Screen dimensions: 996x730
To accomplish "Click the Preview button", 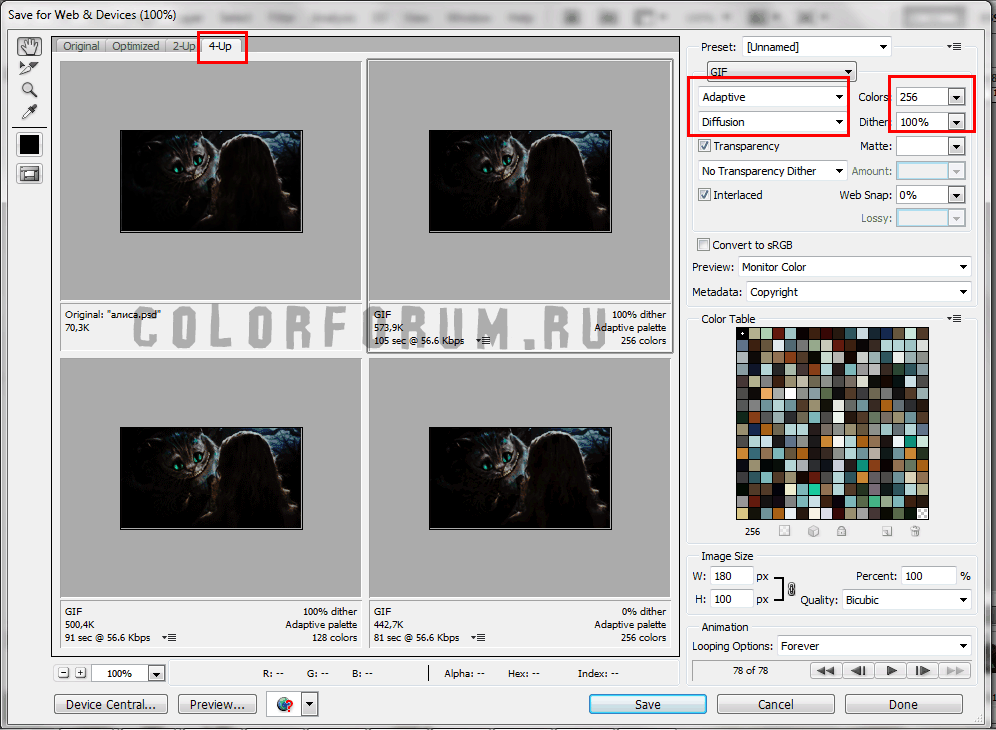I will pyautogui.click(x=217, y=704).
